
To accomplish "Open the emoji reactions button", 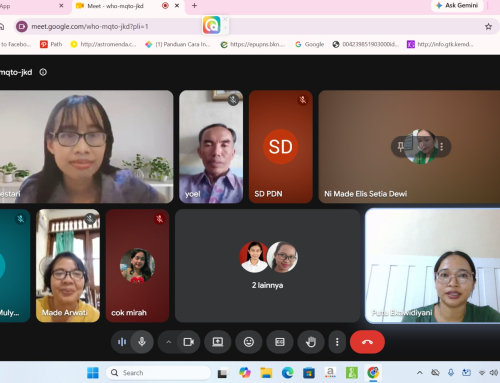I will tap(249, 342).
